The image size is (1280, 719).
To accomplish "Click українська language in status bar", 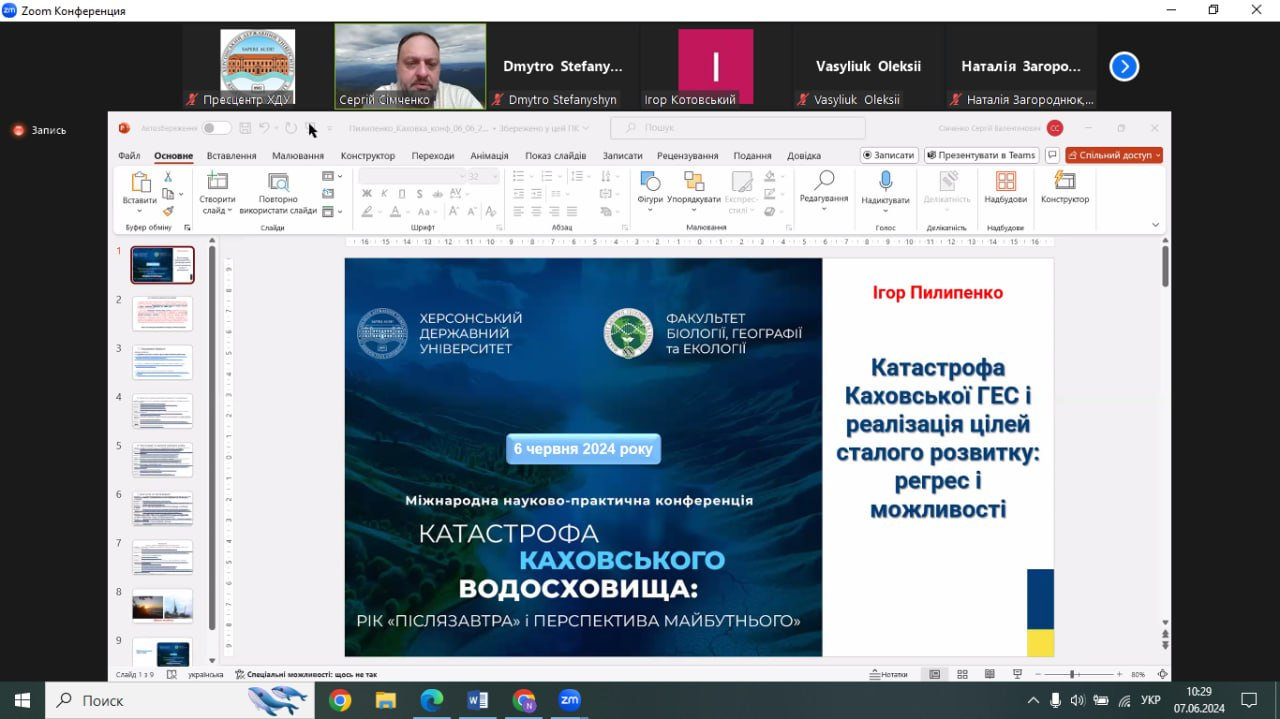I will pyautogui.click(x=206, y=674).
